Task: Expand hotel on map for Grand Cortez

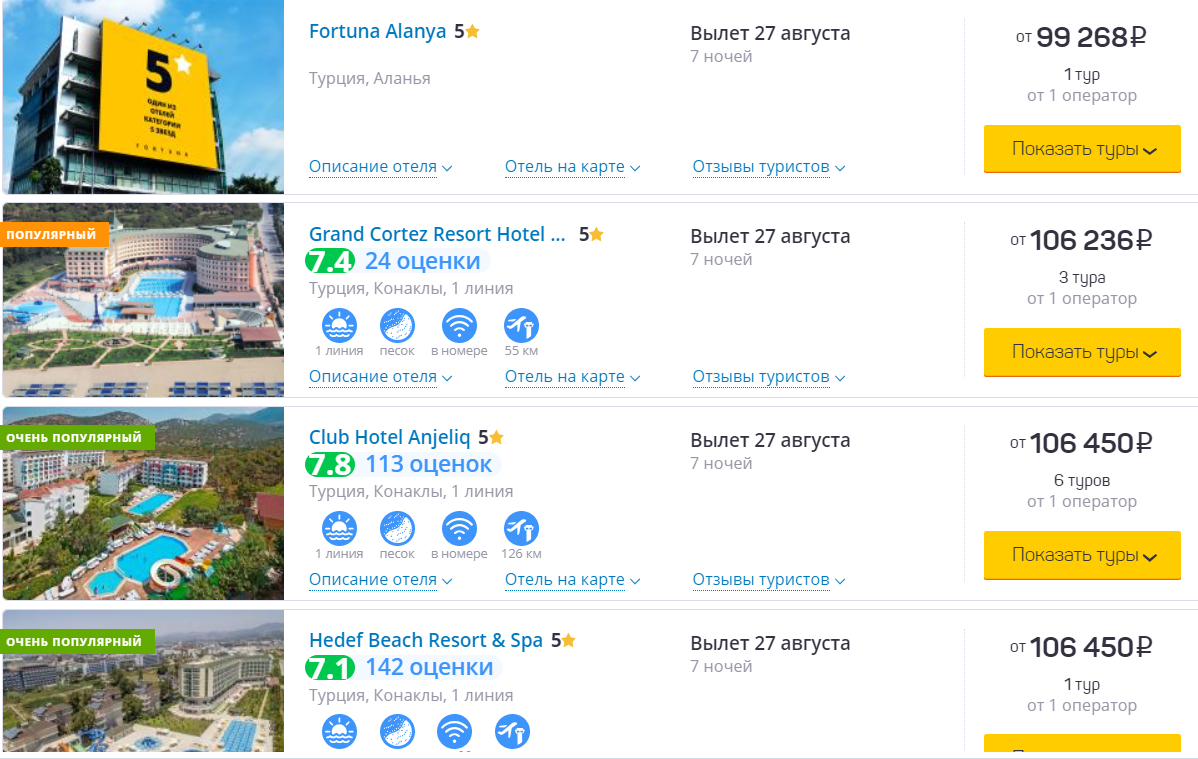Action: click(572, 377)
